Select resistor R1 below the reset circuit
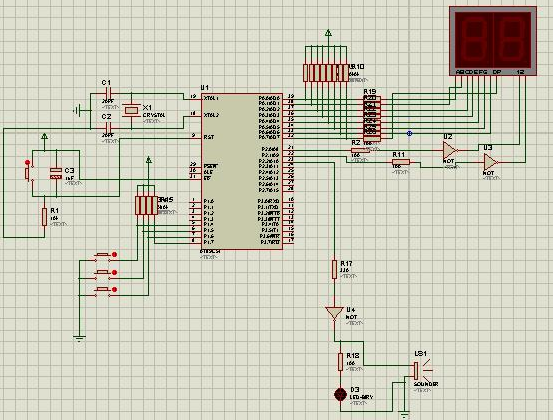This screenshot has width=553, height=420. [44, 217]
